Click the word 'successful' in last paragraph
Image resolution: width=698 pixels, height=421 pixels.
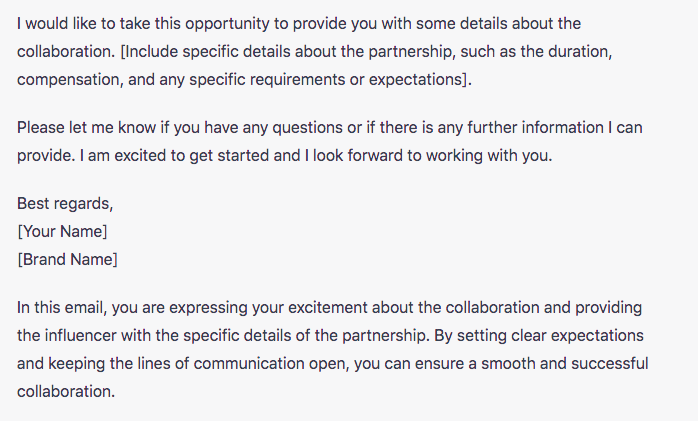[609, 364]
